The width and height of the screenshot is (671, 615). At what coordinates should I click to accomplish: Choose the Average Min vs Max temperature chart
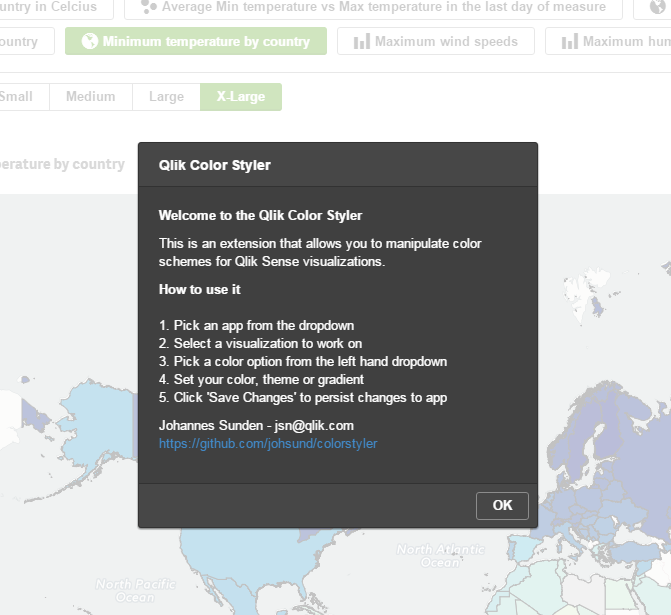click(373, 8)
